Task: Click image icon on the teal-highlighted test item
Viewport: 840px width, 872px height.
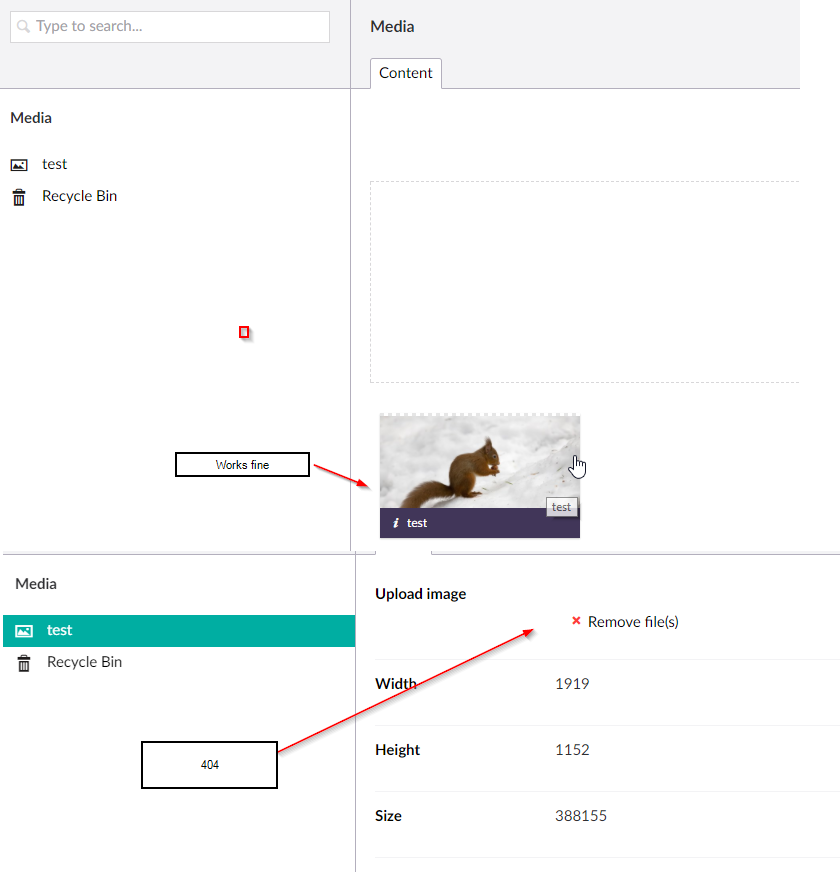Action: click(x=24, y=631)
